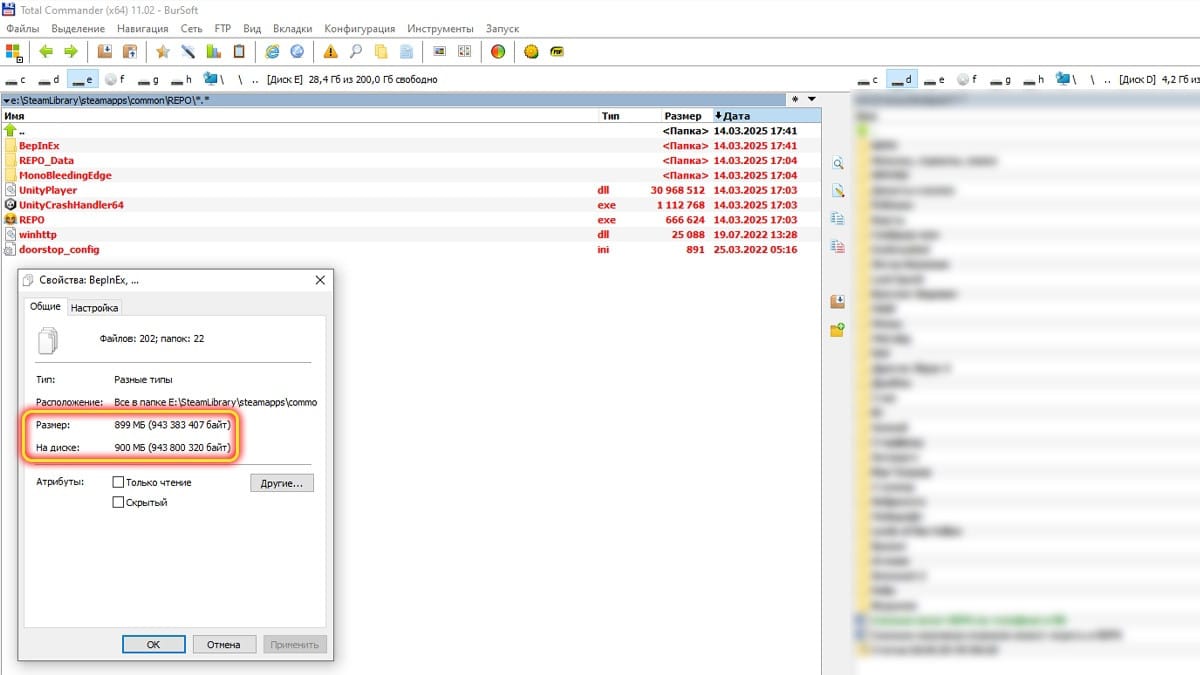Click the view file icon in middle bar
The image size is (1200, 675).
click(x=838, y=163)
